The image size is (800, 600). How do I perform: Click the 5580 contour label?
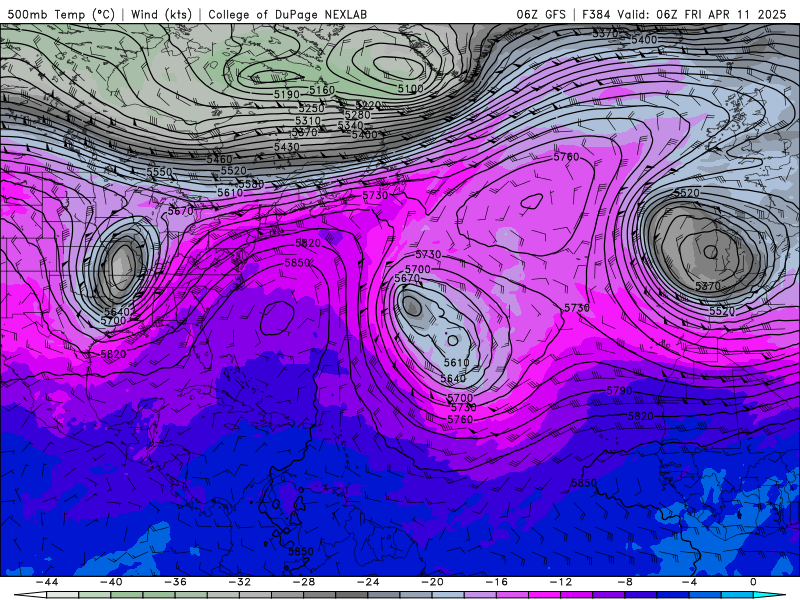[251, 184]
